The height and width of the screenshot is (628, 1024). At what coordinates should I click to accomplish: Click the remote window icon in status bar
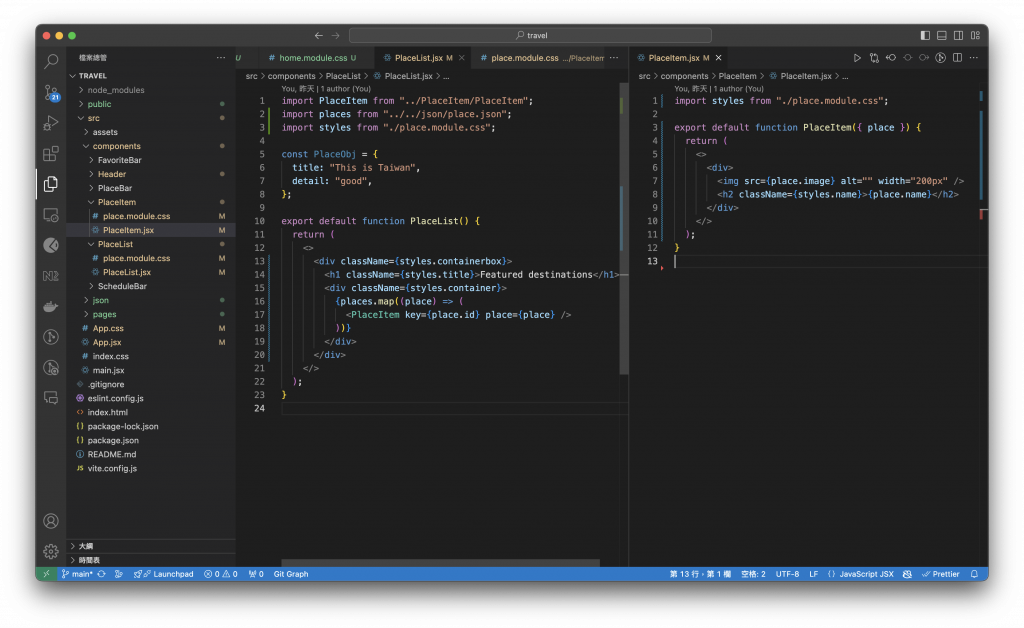coord(46,574)
